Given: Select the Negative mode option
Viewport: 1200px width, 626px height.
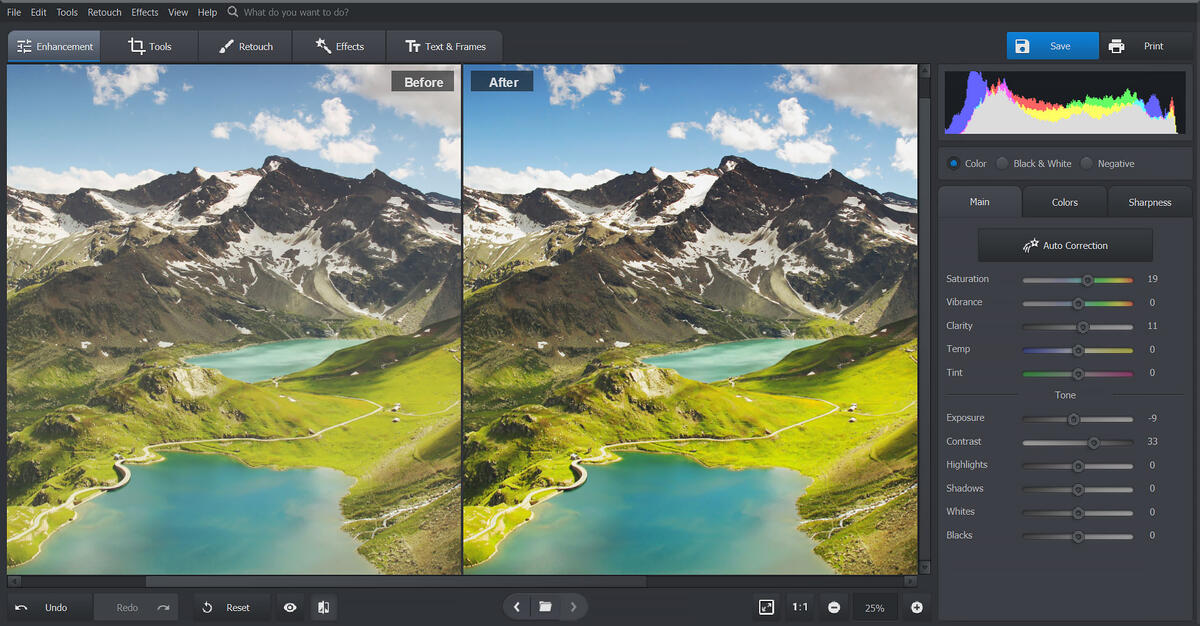Looking at the screenshot, I should click(x=1086, y=163).
